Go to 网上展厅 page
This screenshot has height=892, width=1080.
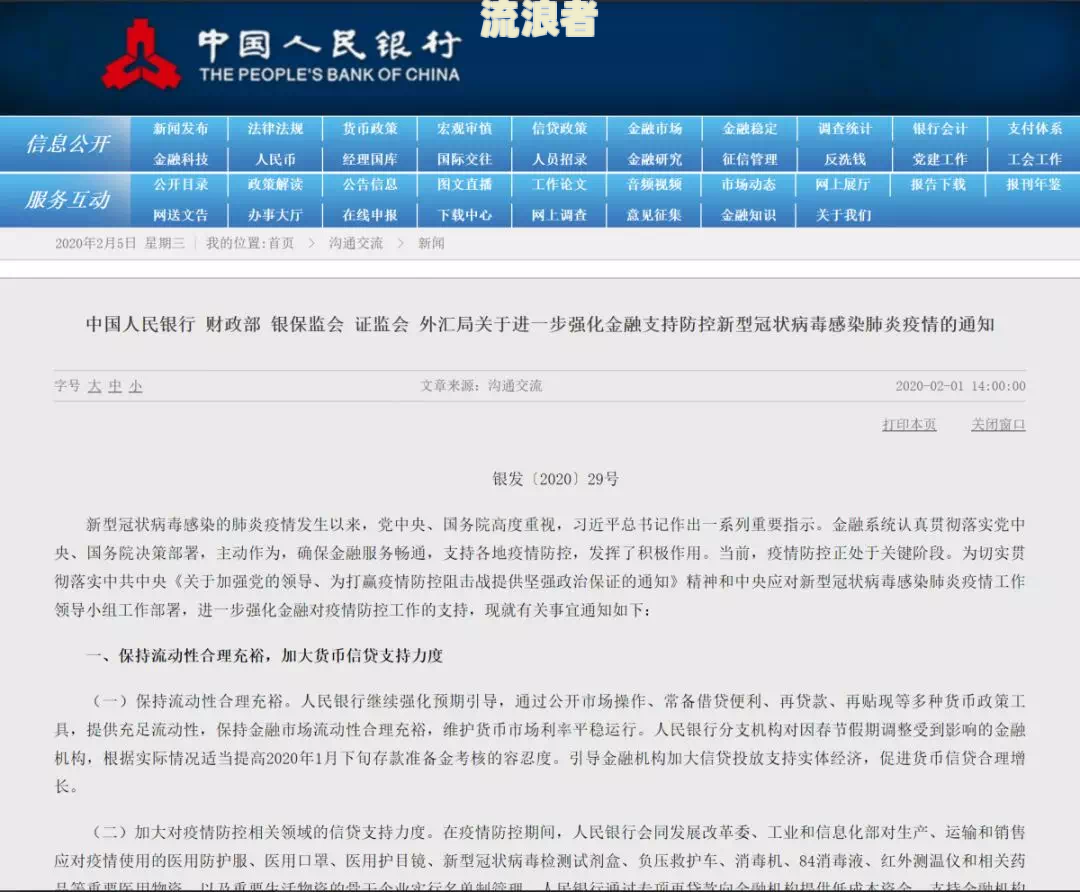(843, 185)
